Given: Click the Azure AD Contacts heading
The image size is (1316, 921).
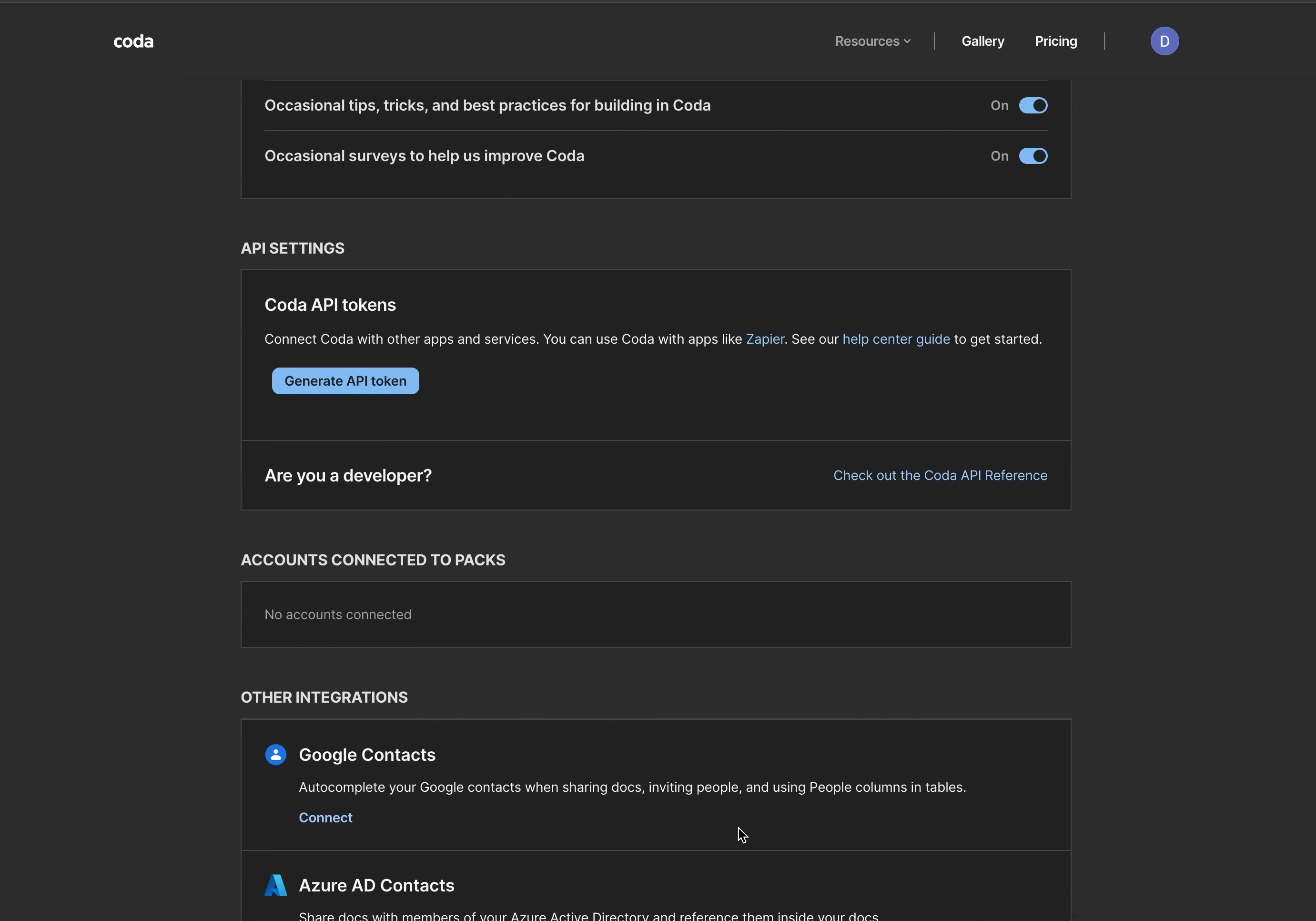Looking at the screenshot, I should tap(376, 885).
